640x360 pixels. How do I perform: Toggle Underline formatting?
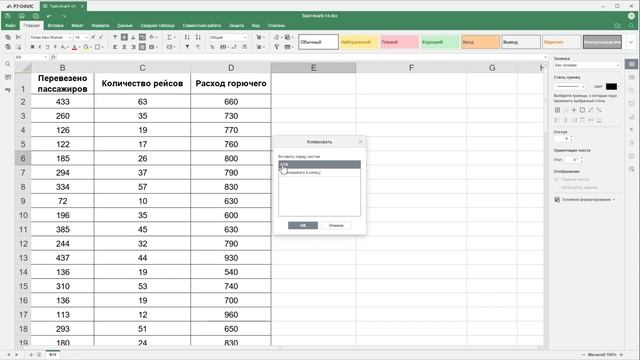click(x=47, y=47)
